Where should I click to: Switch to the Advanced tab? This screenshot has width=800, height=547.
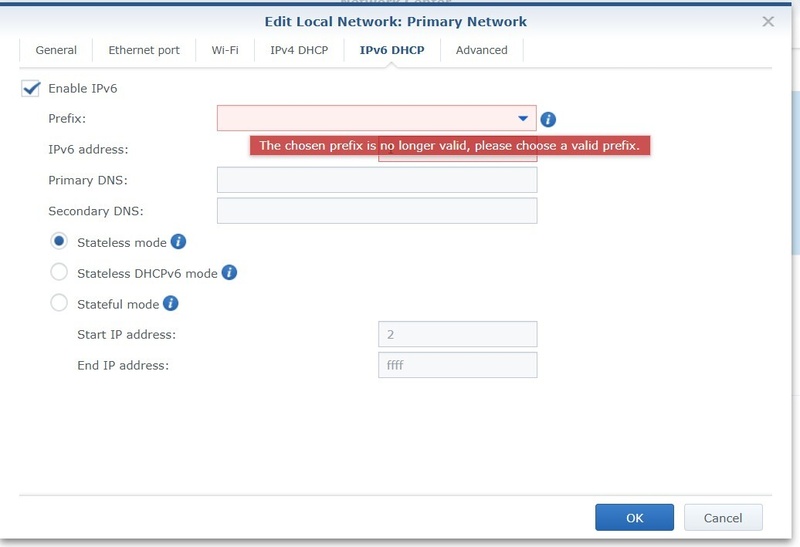click(x=482, y=50)
